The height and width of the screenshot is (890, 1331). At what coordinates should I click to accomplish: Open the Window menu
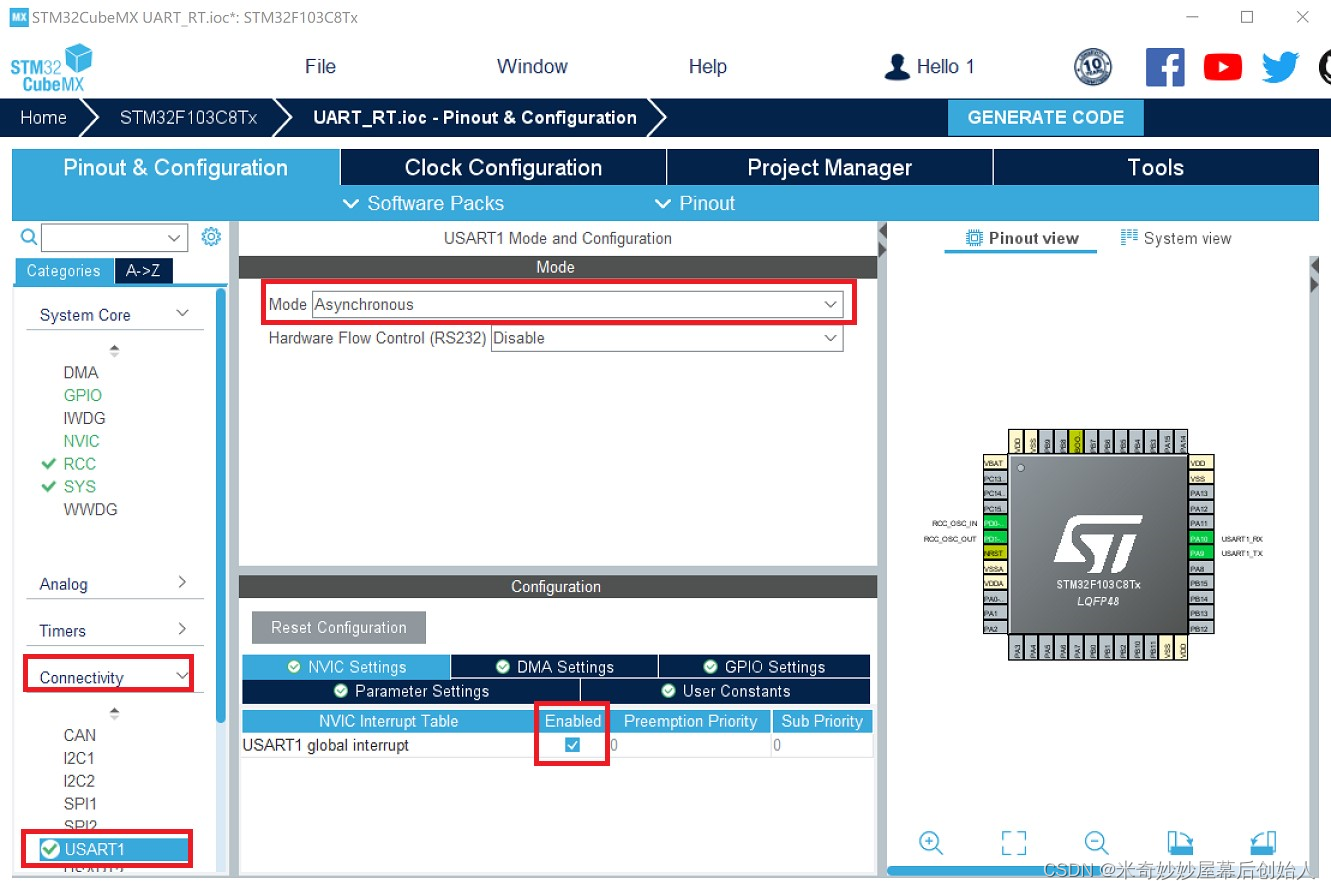[x=532, y=67]
